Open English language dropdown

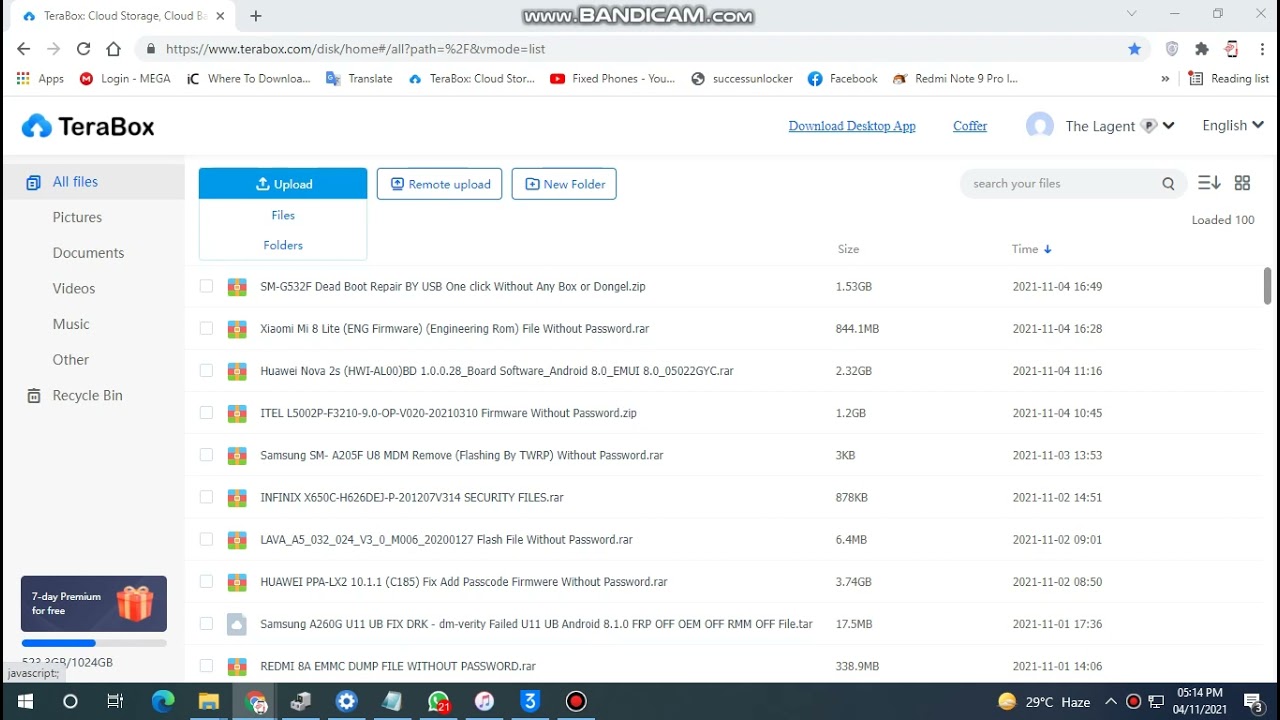click(x=1232, y=126)
